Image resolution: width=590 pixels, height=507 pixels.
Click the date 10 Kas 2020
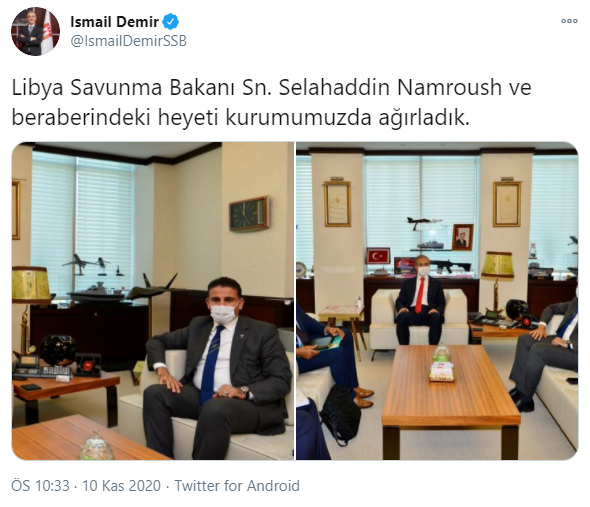point(122,486)
